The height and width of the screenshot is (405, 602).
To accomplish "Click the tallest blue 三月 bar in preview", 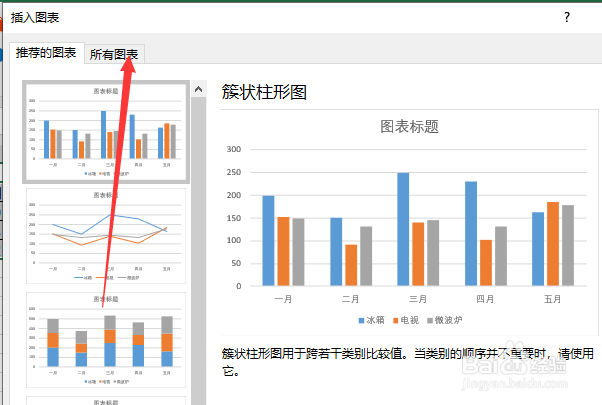I will (403, 229).
